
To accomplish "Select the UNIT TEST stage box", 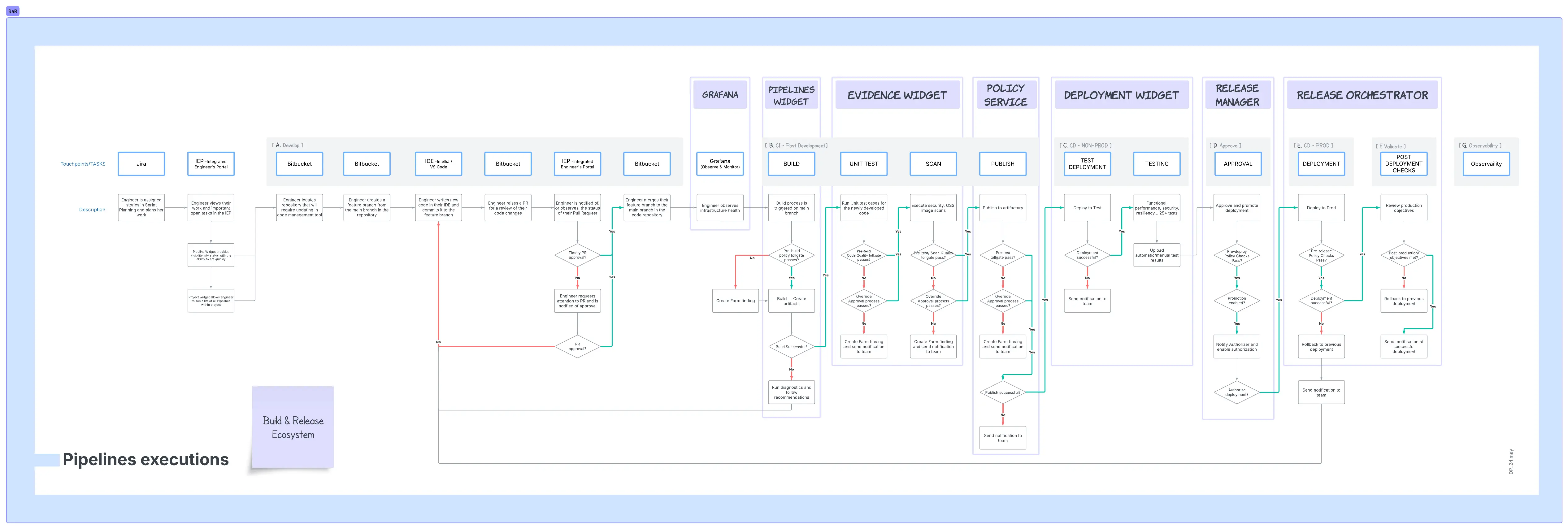I will coord(864,164).
